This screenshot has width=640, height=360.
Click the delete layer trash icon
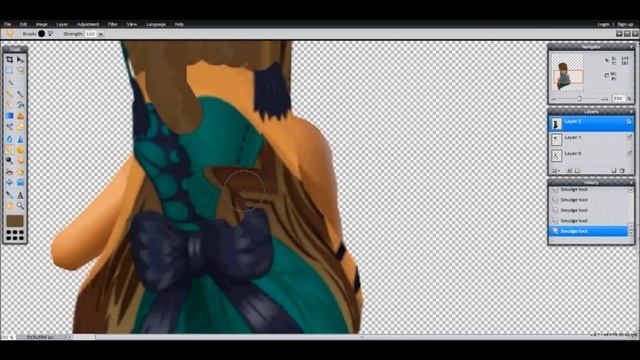(x=622, y=171)
